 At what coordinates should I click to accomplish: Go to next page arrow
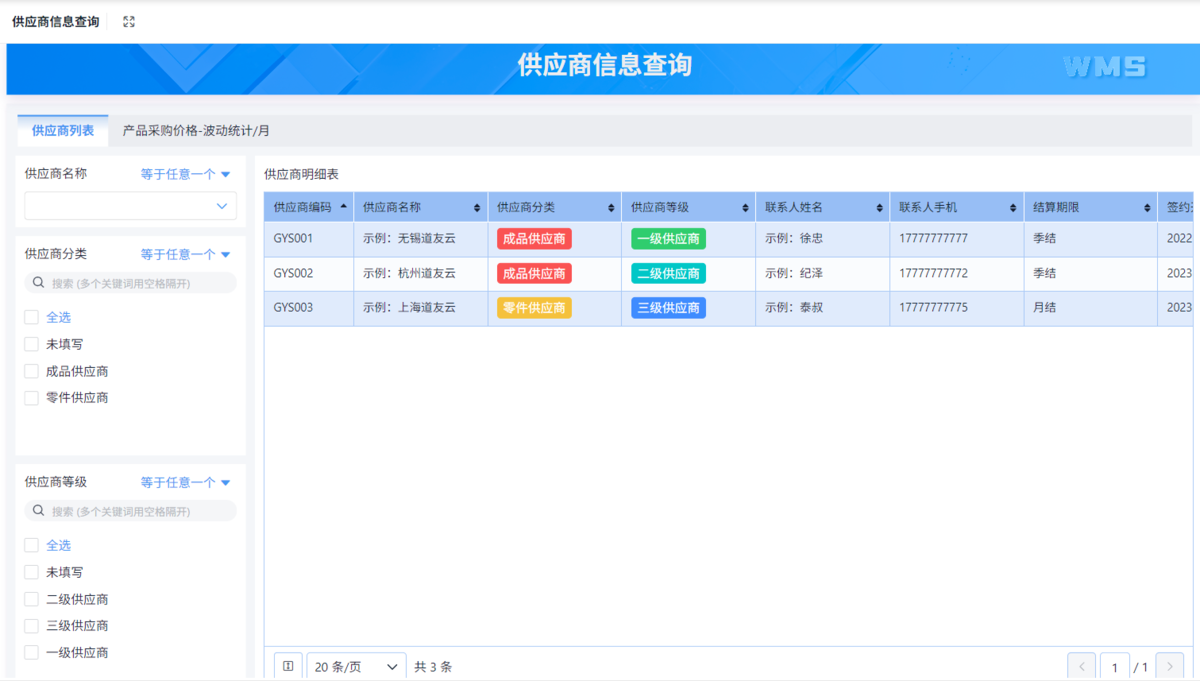pyautogui.click(x=1170, y=667)
